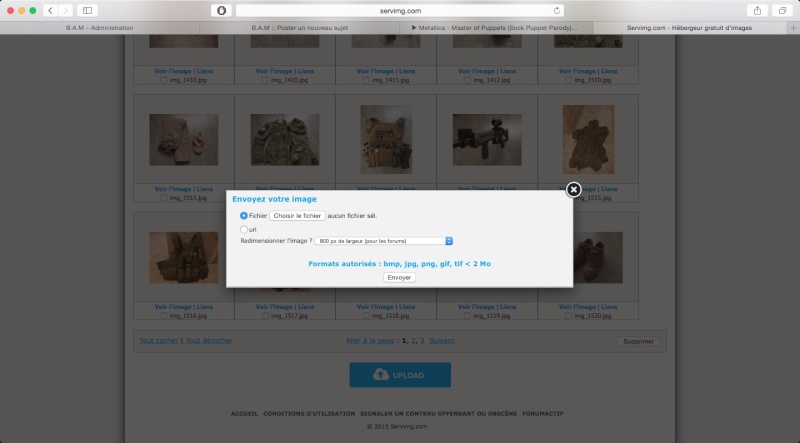Click the Envoyer button
The width and height of the screenshot is (800, 443).
[399, 278]
